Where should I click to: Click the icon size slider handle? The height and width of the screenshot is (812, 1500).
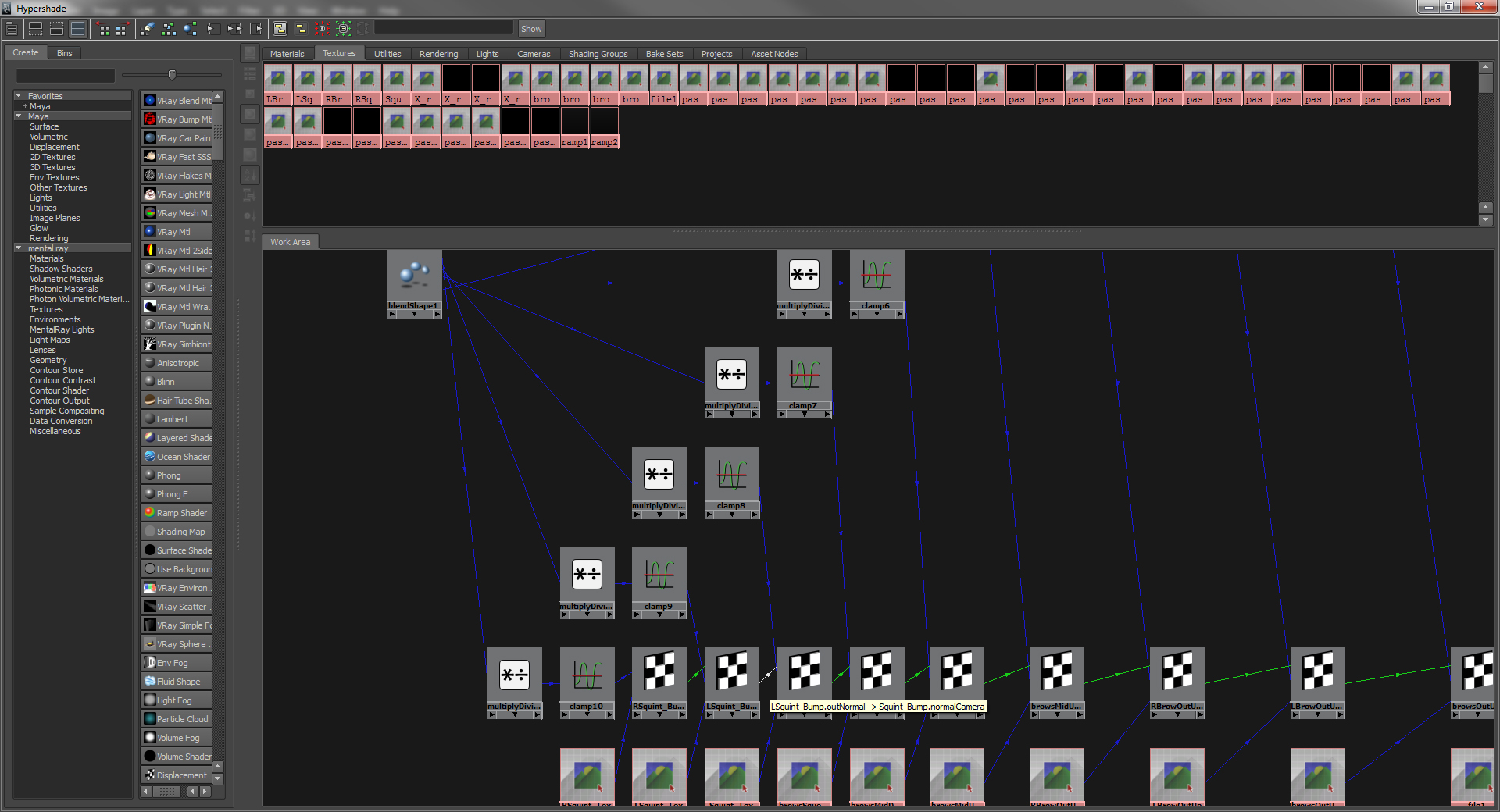coord(172,75)
